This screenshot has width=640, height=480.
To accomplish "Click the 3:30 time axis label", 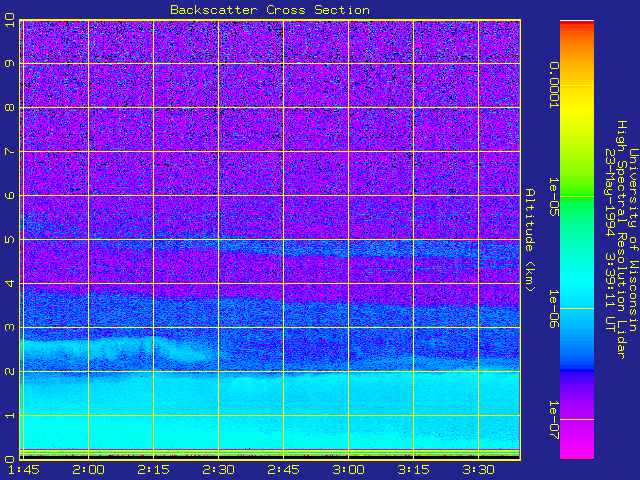I will (x=478, y=470).
